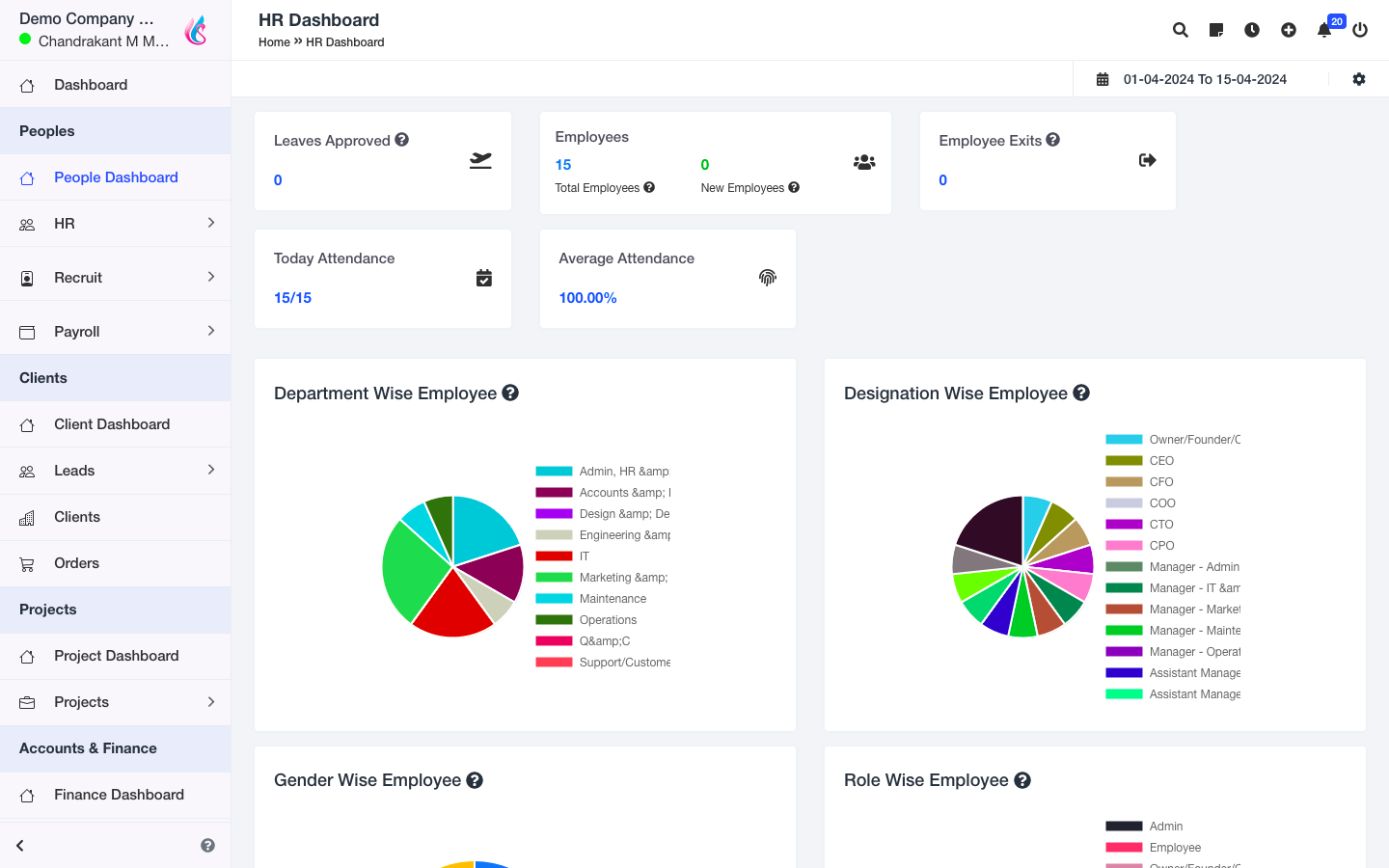
Task: Click the Home breadcrumb link
Action: coord(274,42)
